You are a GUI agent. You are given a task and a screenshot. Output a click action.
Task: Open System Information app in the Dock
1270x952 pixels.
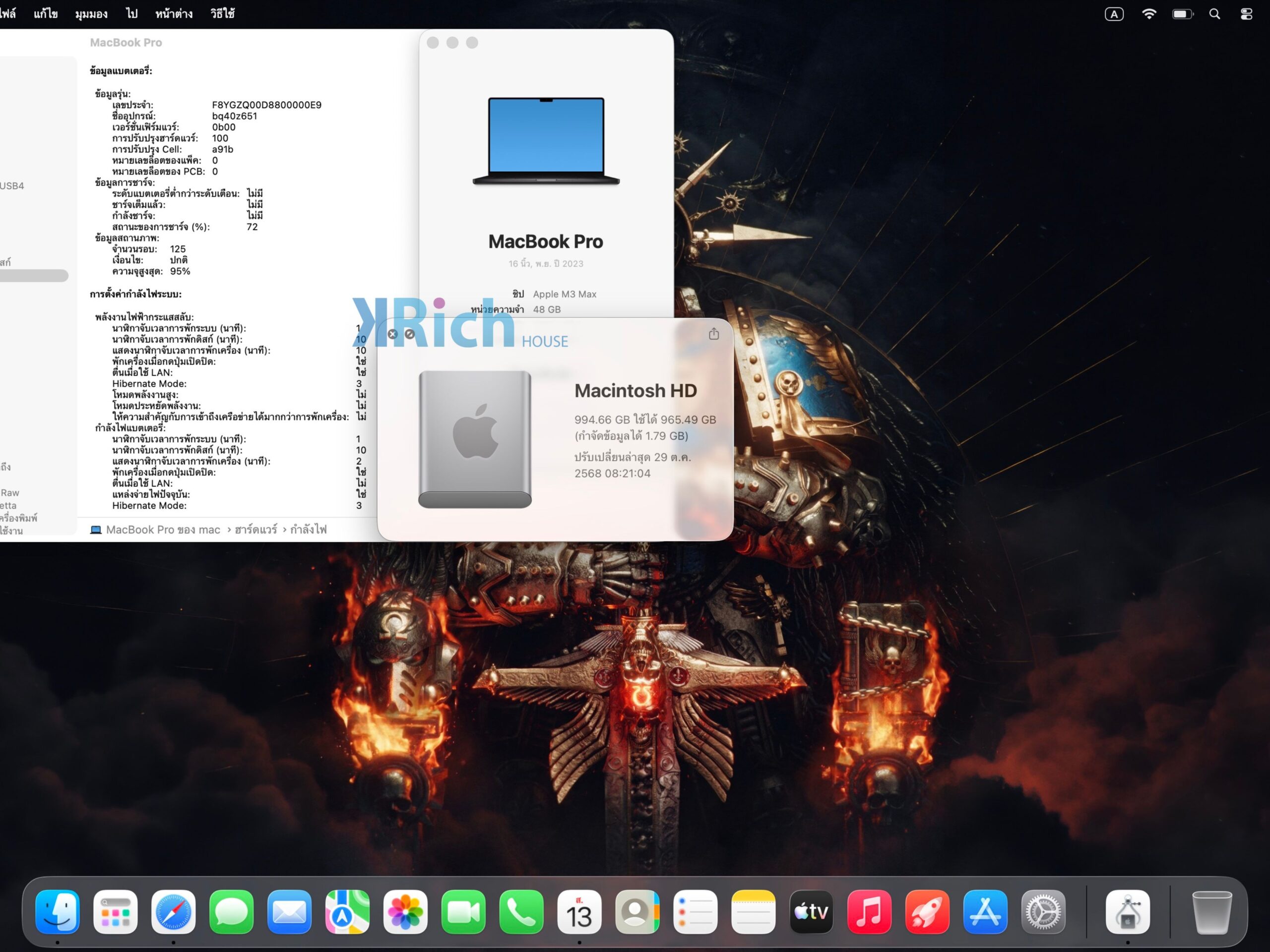1128,911
